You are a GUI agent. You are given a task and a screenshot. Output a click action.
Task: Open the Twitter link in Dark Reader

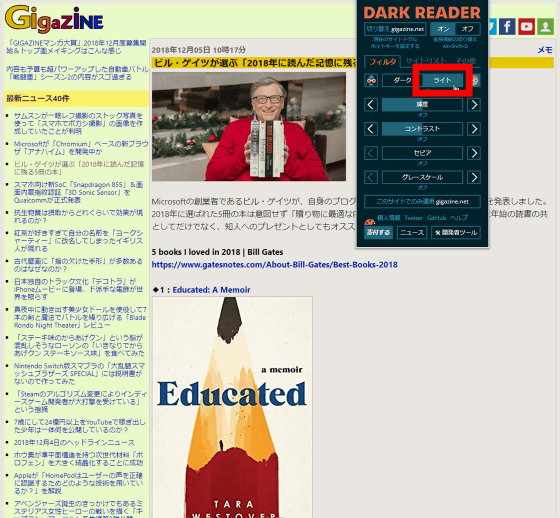(414, 218)
